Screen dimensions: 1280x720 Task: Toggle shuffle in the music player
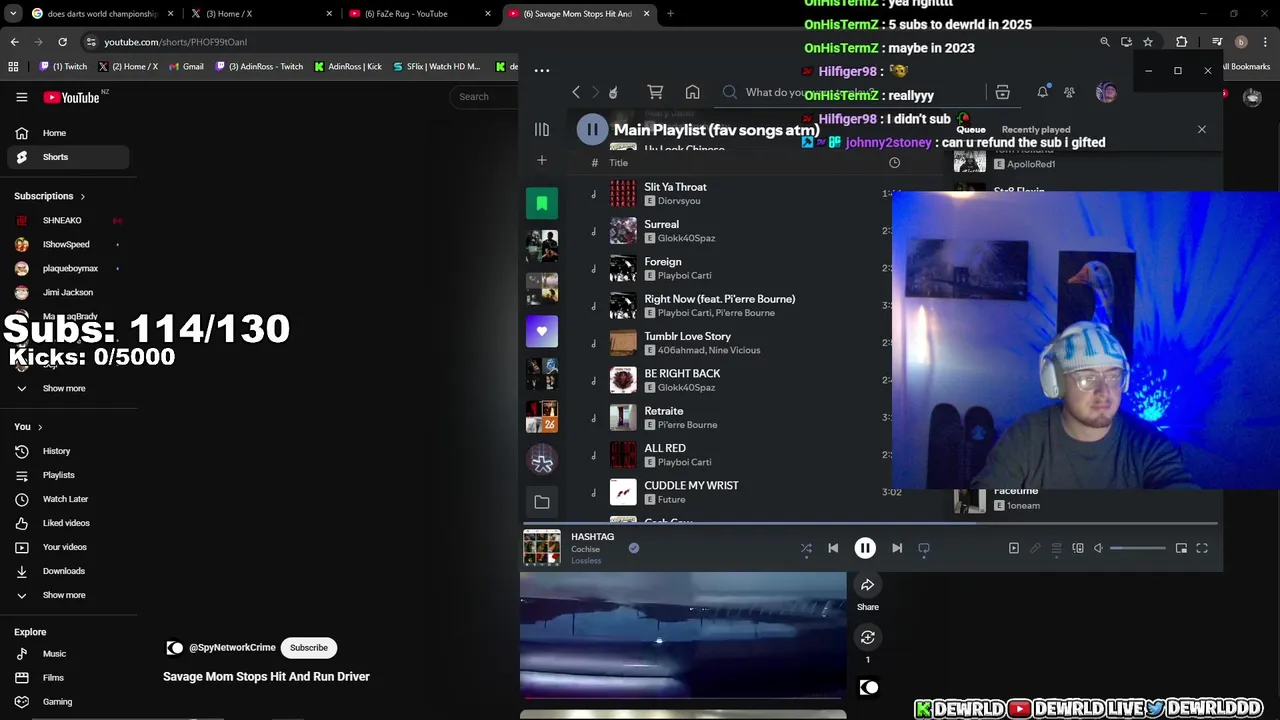coord(806,548)
